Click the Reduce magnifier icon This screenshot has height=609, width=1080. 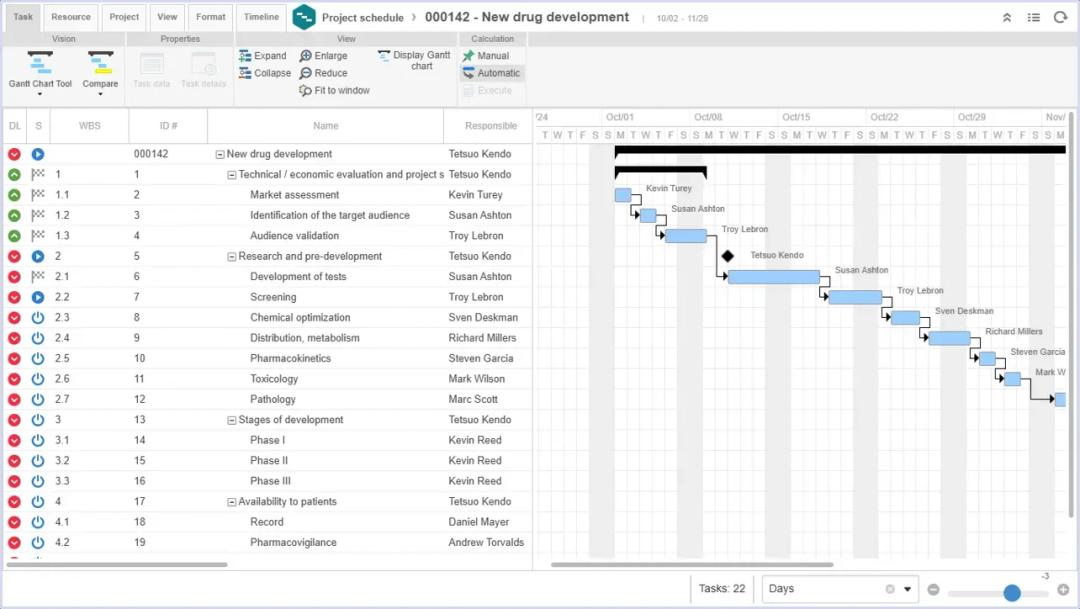point(306,73)
